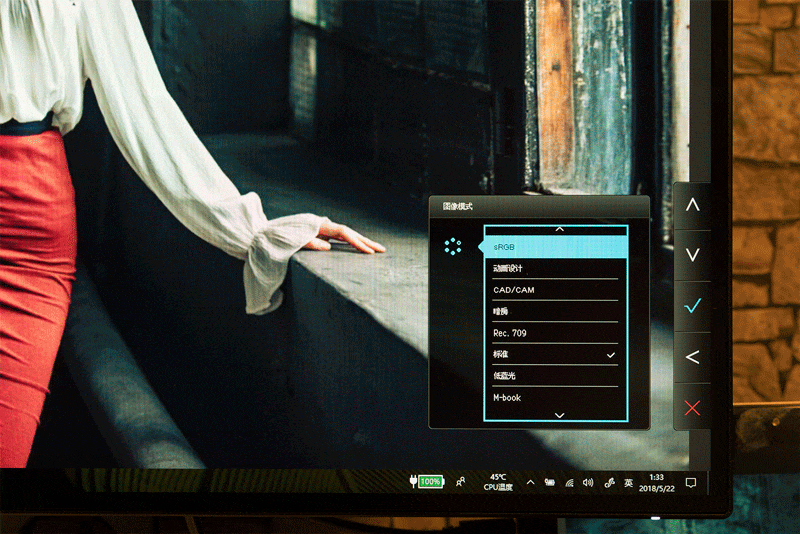Select the CAD/CAM picture mode
This screenshot has width=800, height=534.
click(x=556, y=290)
